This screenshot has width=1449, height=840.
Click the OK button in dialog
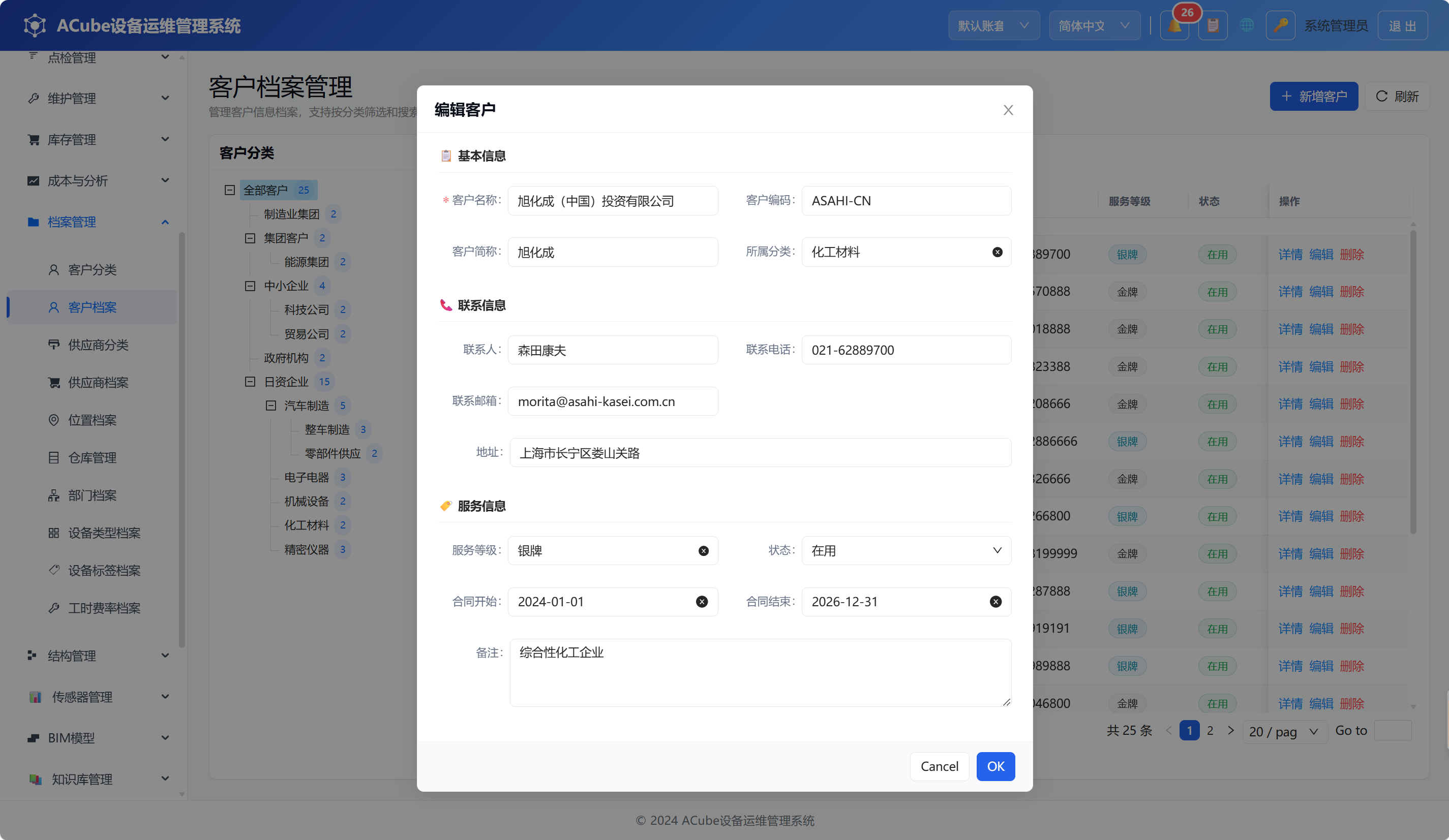click(x=995, y=766)
